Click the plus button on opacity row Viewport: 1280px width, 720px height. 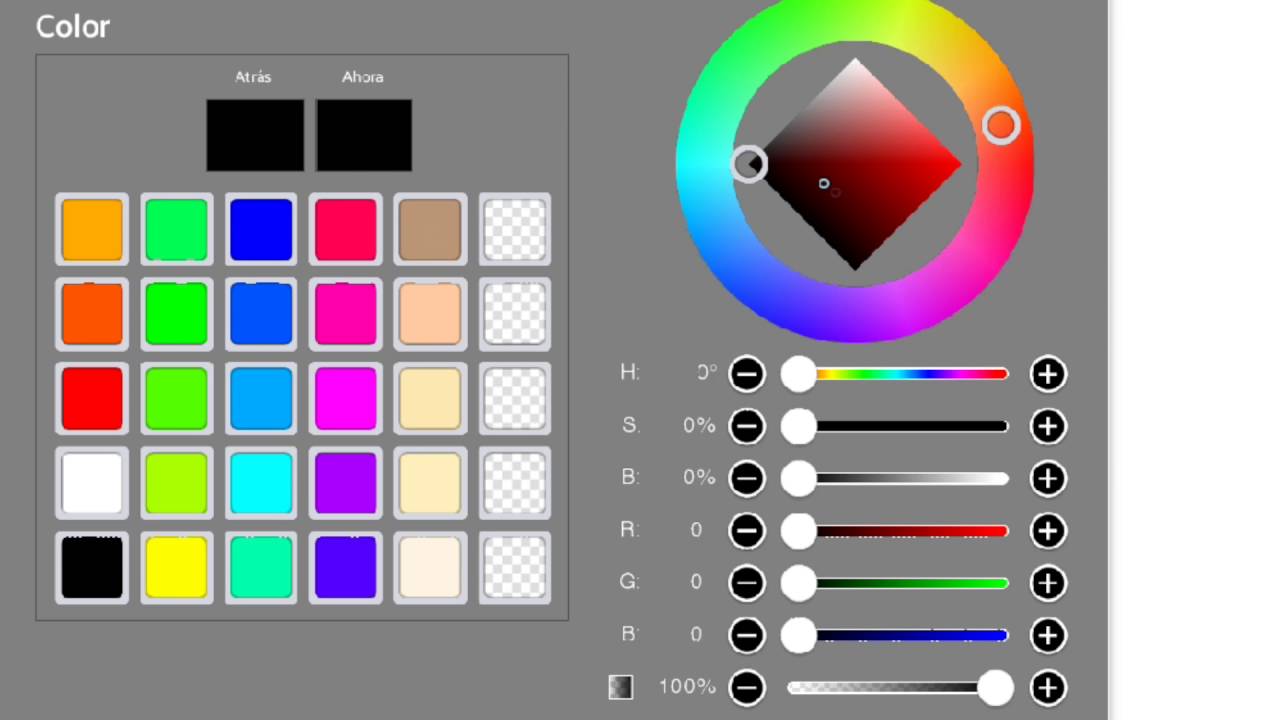pyautogui.click(x=1048, y=687)
